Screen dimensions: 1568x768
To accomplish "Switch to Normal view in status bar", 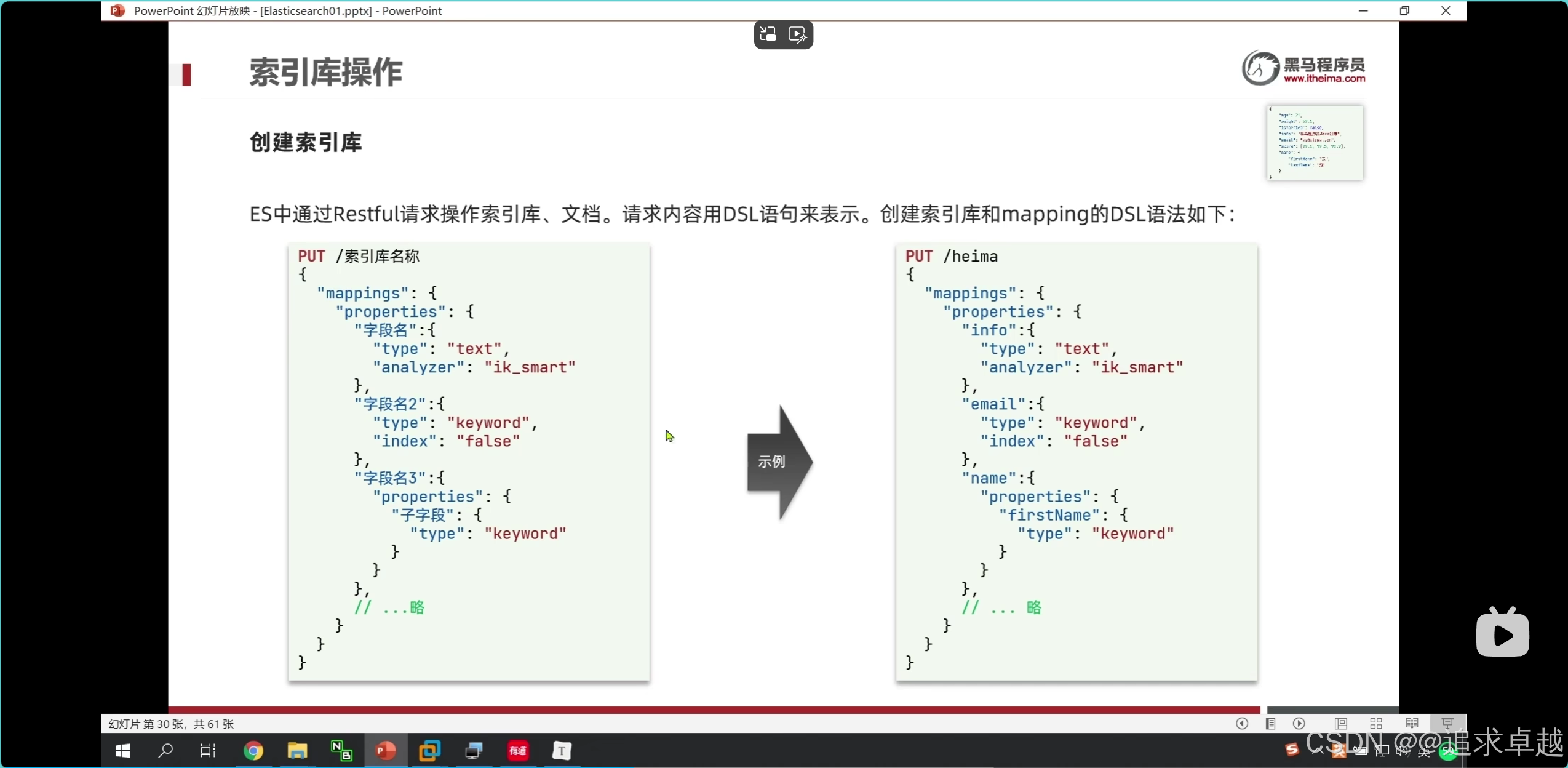I will (1341, 724).
